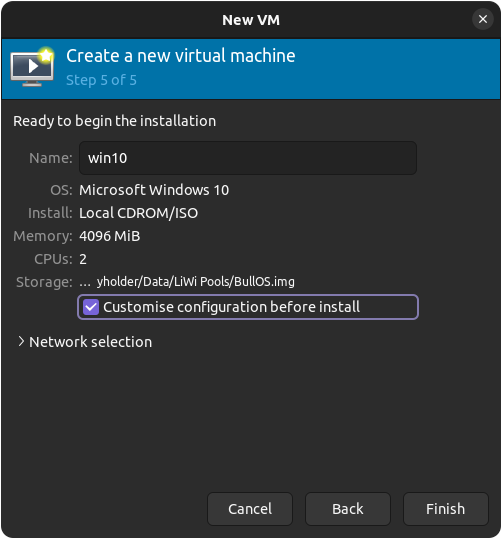Screen dimensions: 502x539
Task: Go Back to the previous step
Action: [348, 509]
